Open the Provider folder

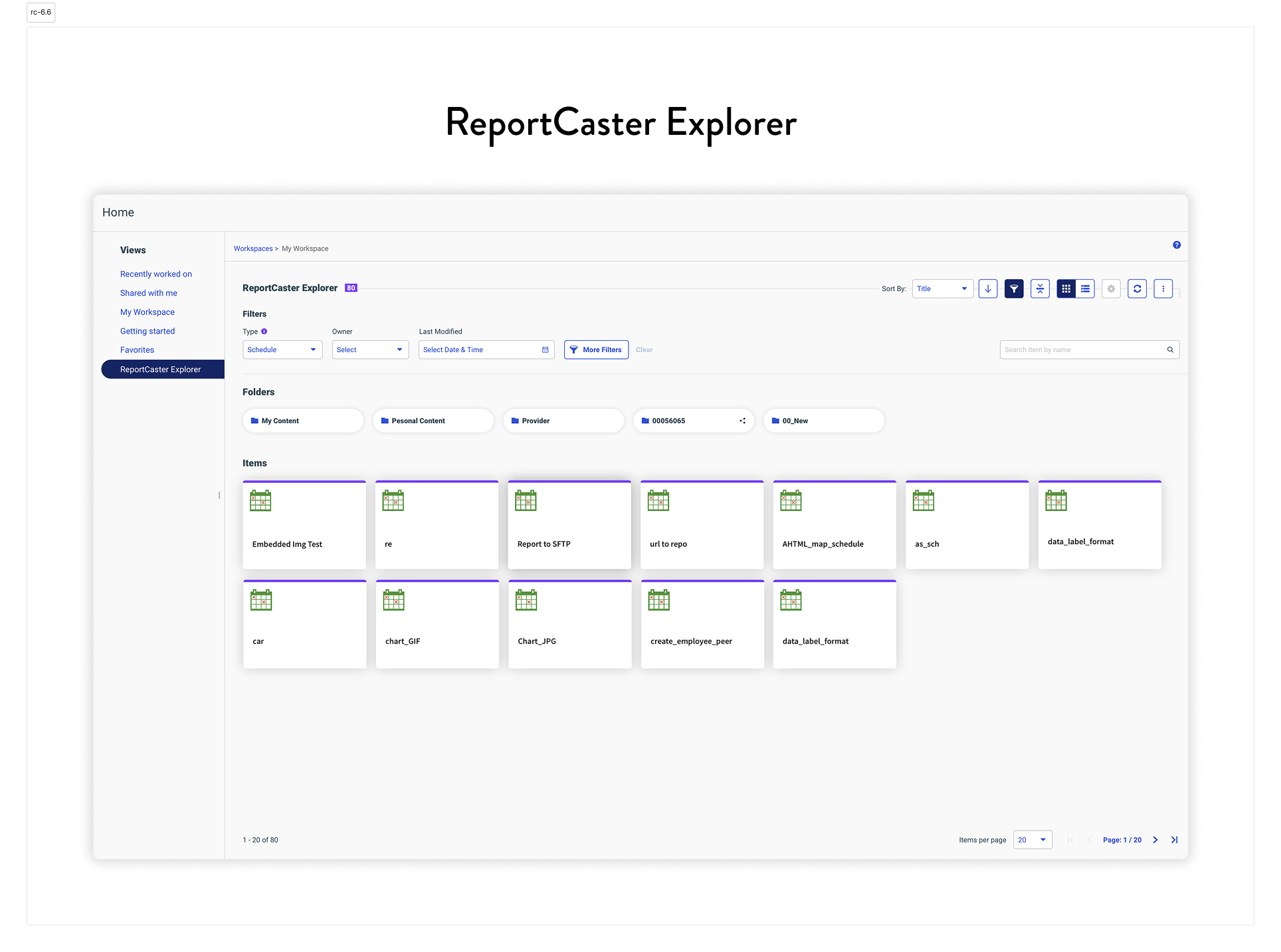[x=563, y=421]
